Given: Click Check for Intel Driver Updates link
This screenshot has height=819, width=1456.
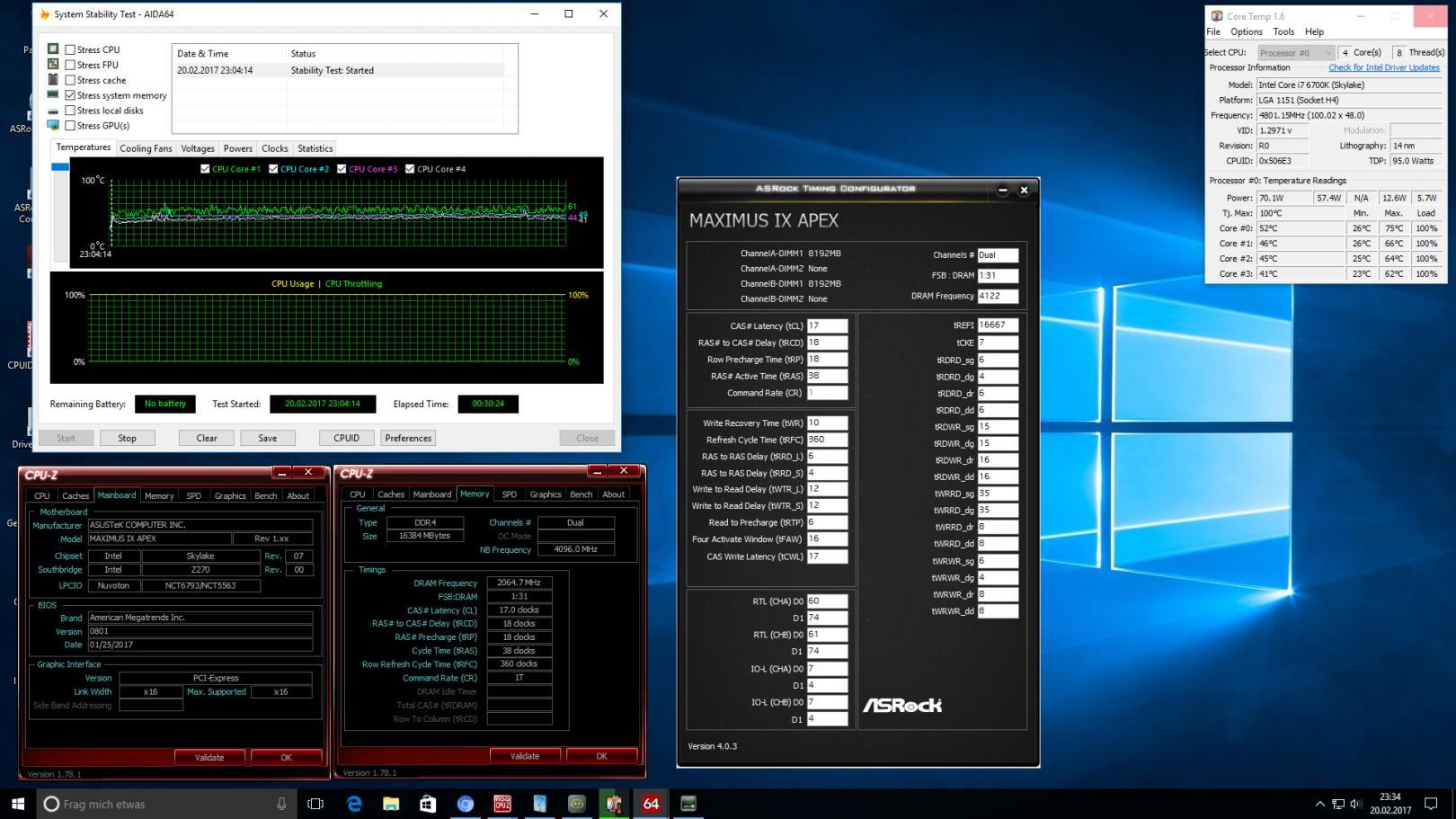Looking at the screenshot, I should tap(1383, 67).
